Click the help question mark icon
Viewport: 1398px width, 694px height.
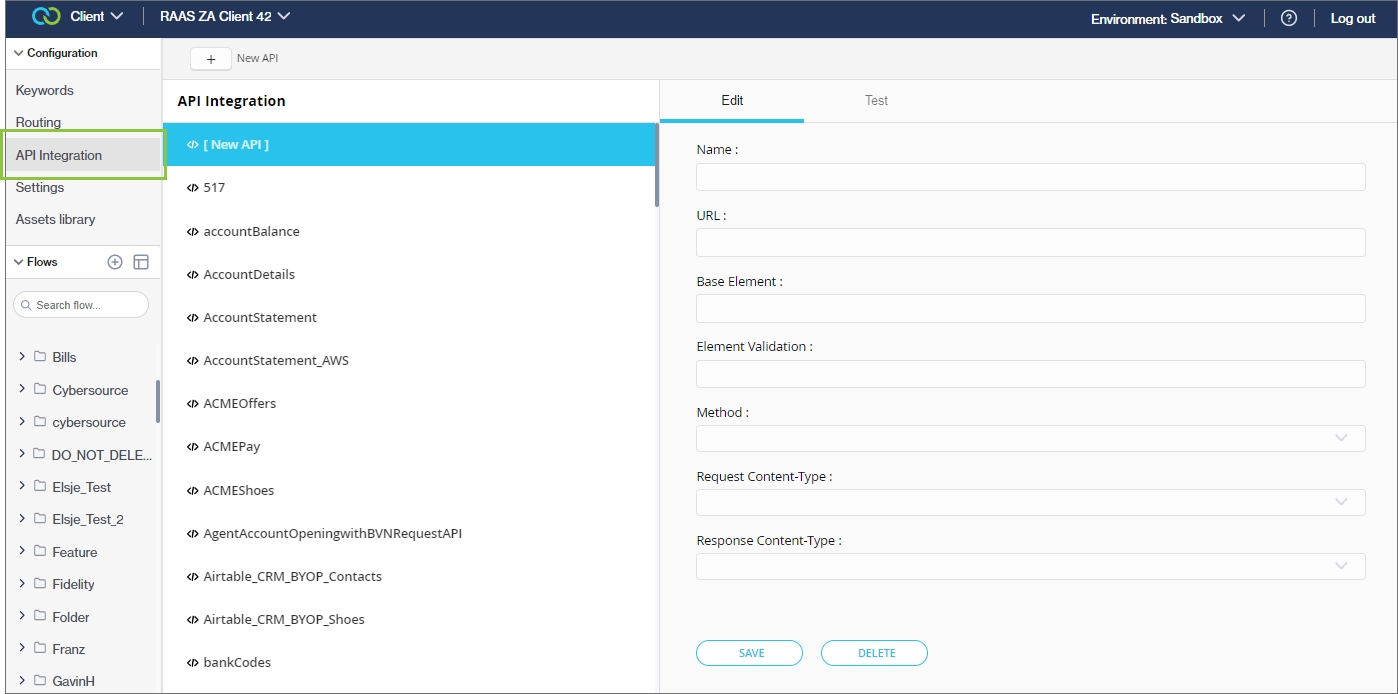coord(1289,18)
